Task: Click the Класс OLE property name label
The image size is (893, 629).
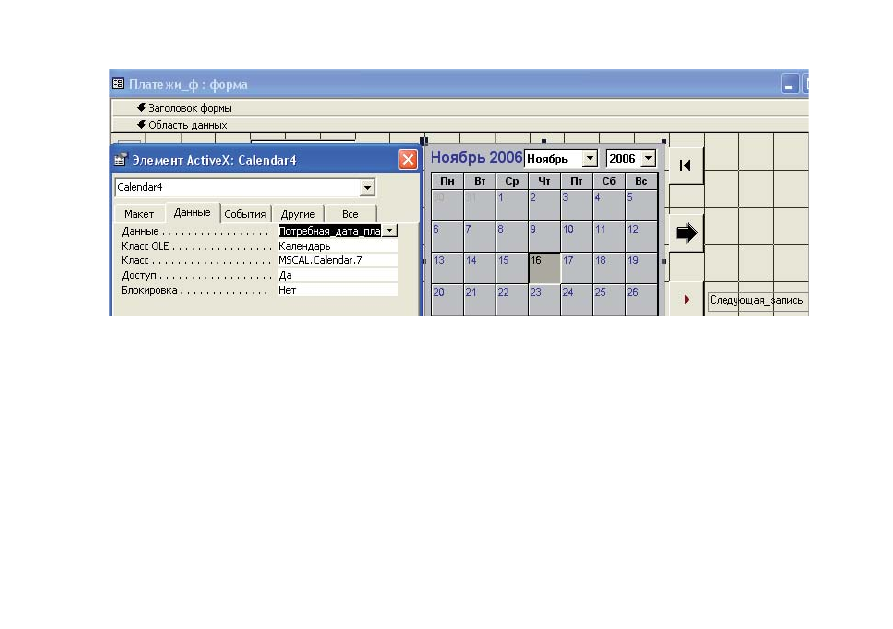Action: [x=145, y=246]
